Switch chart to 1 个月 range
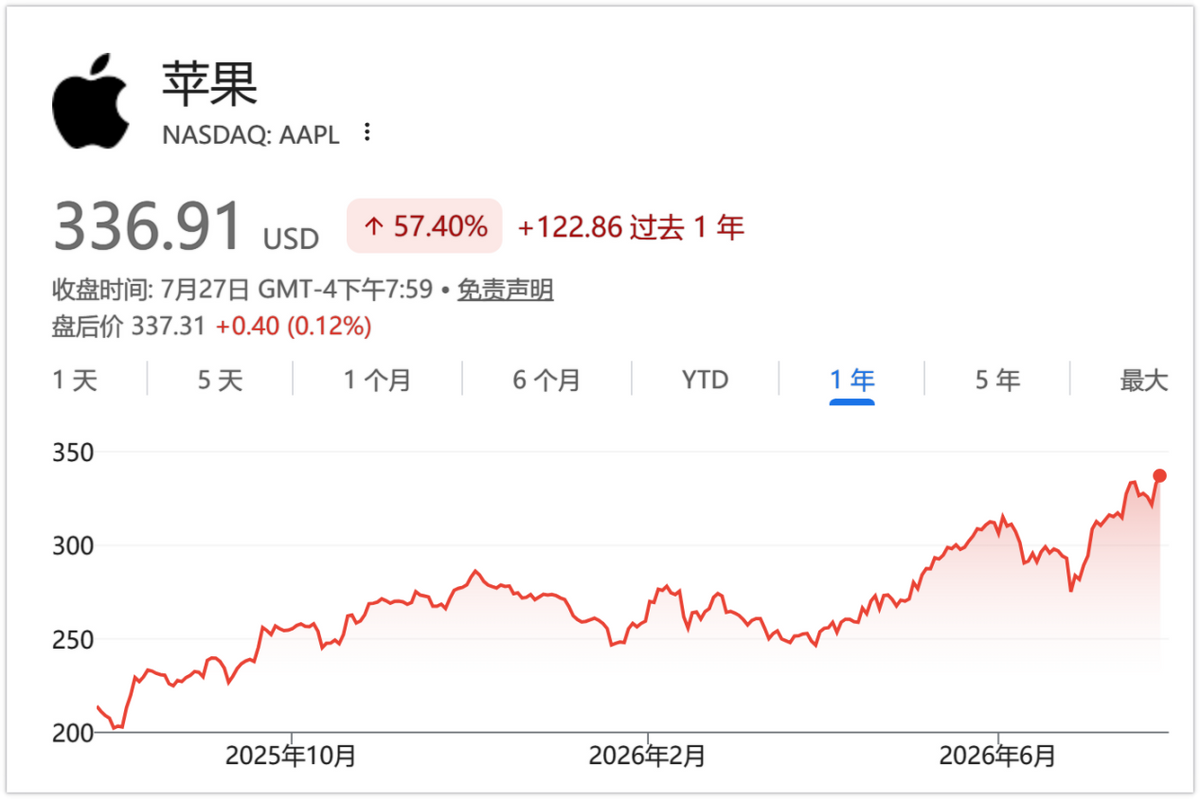 pos(377,380)
